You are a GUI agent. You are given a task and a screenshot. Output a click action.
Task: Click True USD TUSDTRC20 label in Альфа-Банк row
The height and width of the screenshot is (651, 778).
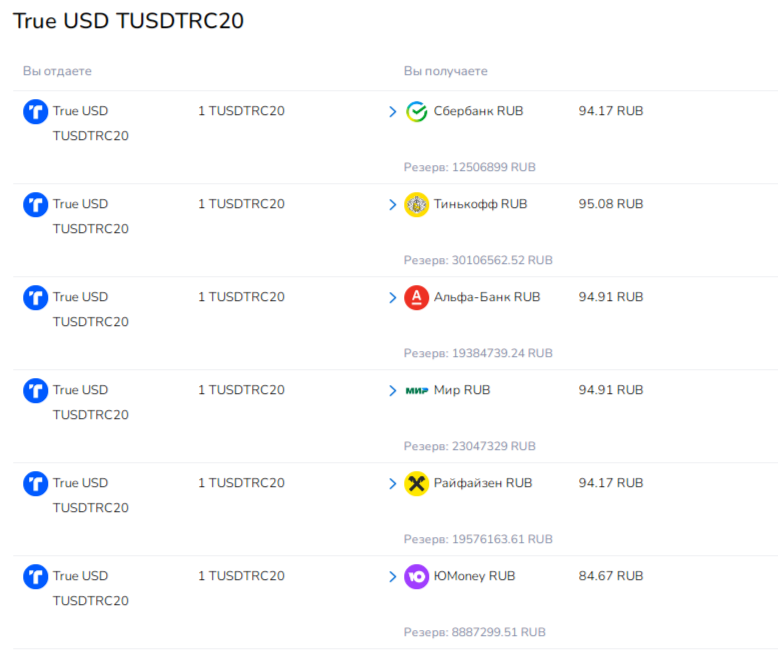91,309
